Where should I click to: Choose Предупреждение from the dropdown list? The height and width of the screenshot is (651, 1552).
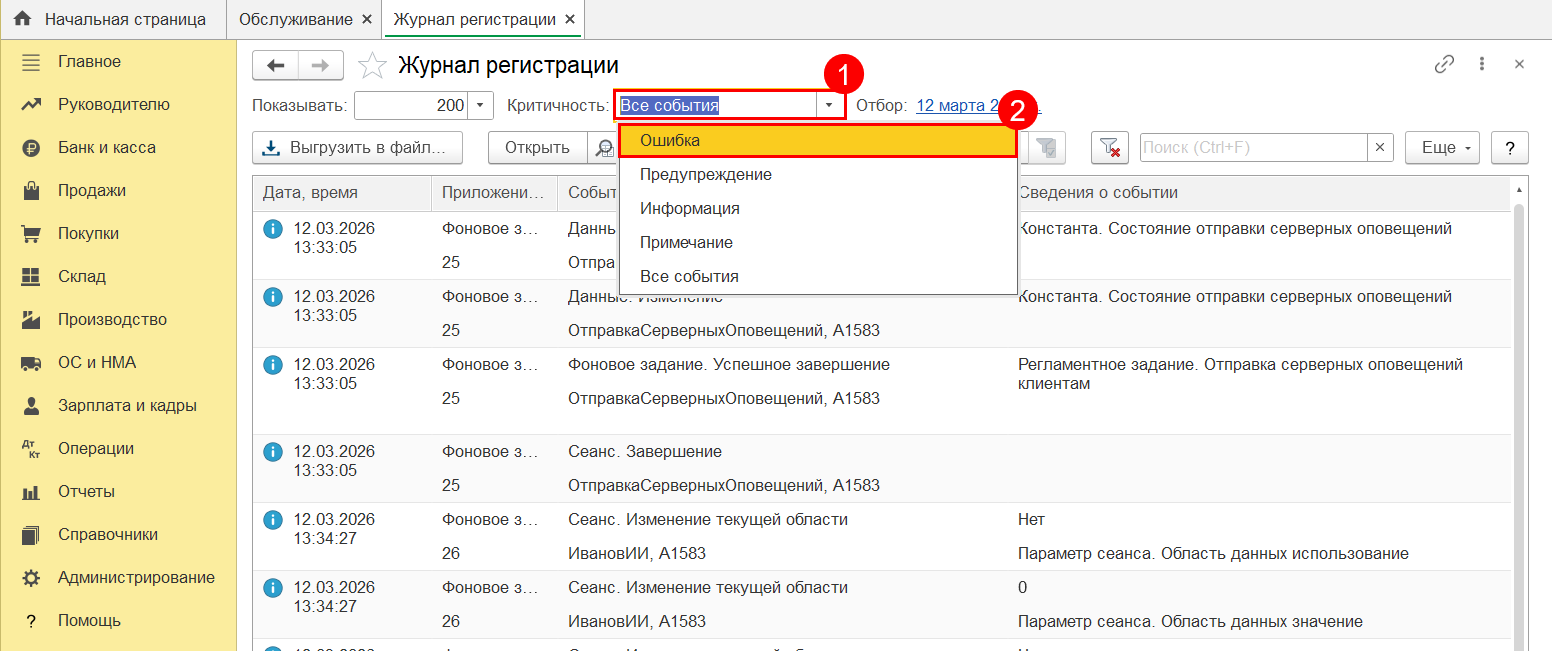coord(706,175)
